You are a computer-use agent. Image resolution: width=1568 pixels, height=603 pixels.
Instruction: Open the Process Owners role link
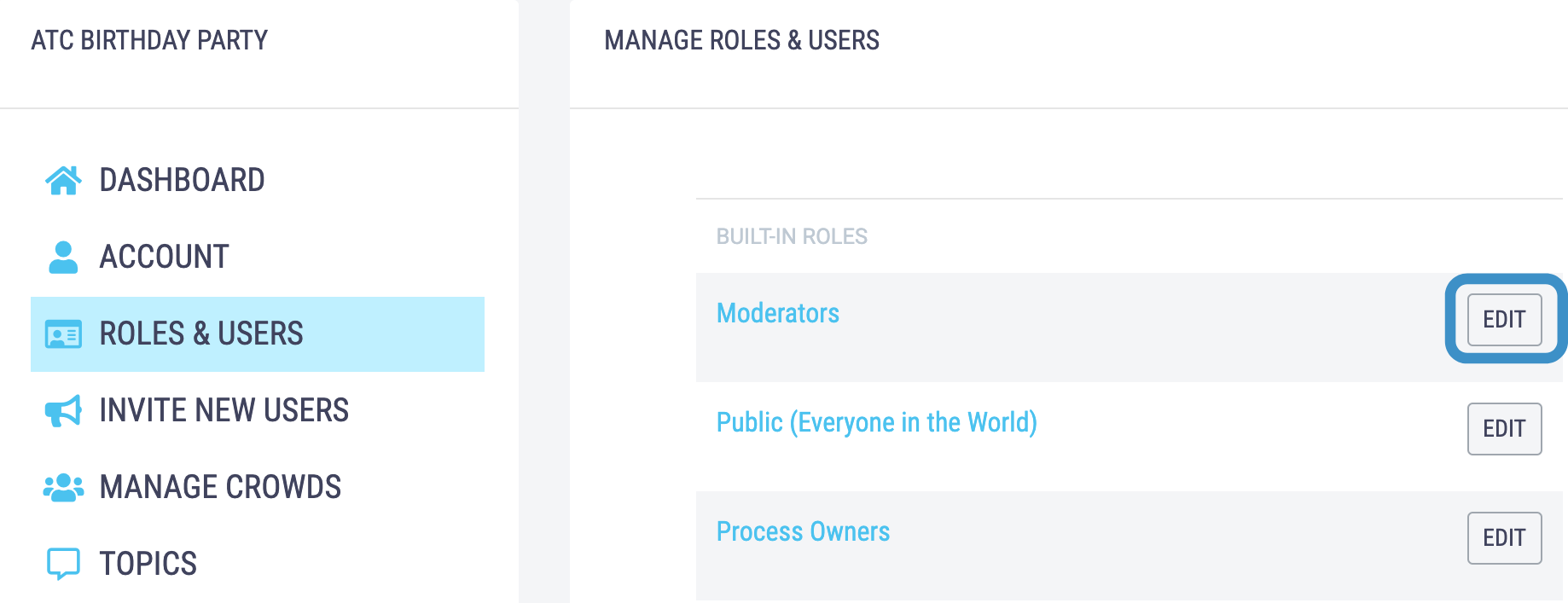click(x=803, y=531)
